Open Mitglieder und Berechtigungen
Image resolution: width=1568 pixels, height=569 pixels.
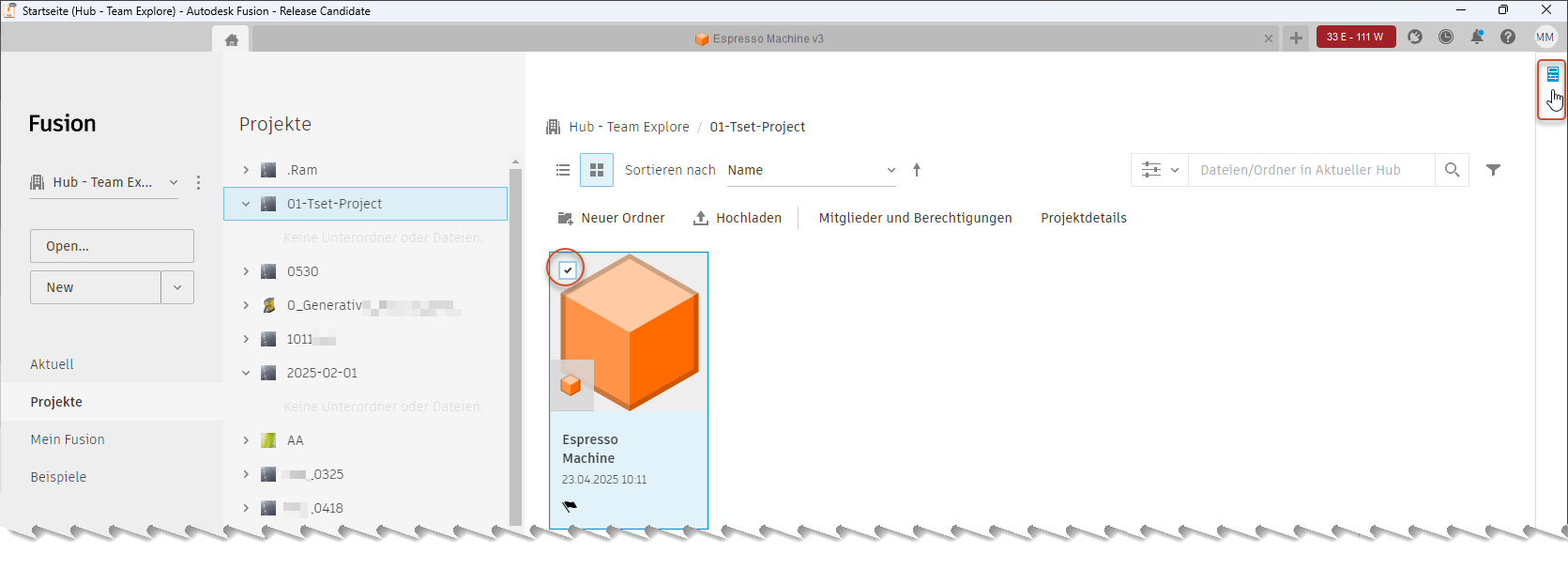pos(915,218)
